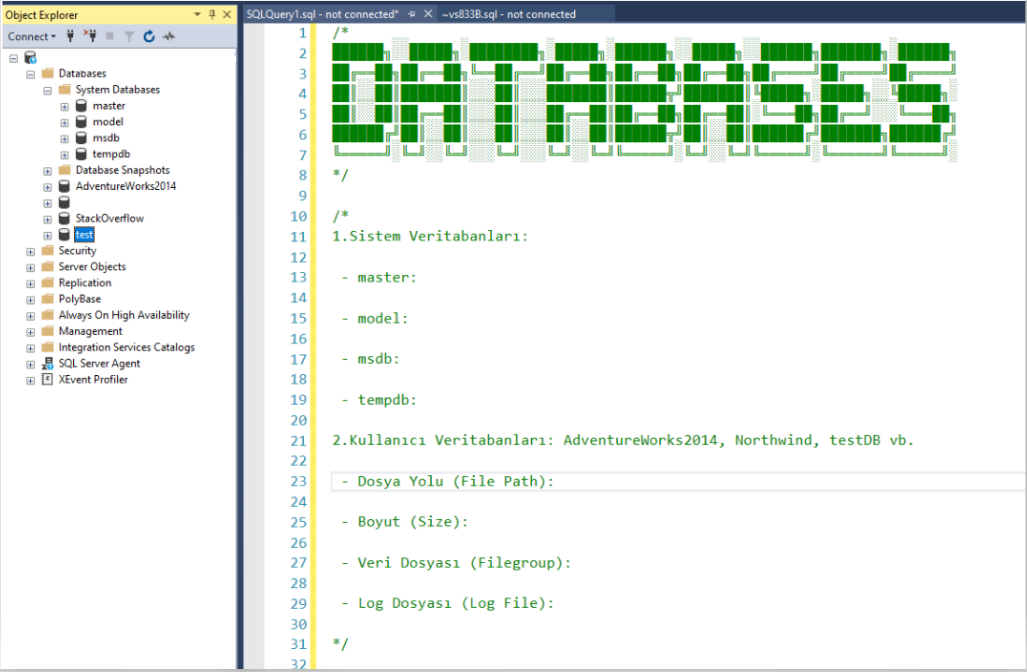The height and width of the screenshot is (672, 1027).
Task: Toggle auto-hide pin on Object Explorer
Action: [212, 15]
